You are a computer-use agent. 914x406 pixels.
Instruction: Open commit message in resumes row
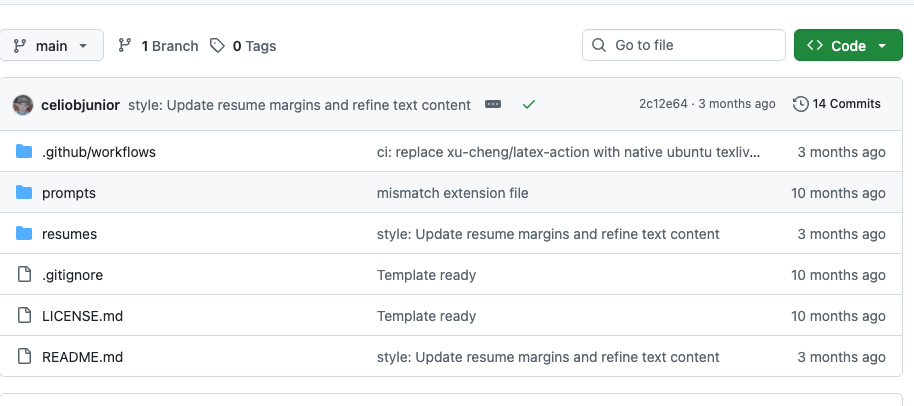pos(548,234)
